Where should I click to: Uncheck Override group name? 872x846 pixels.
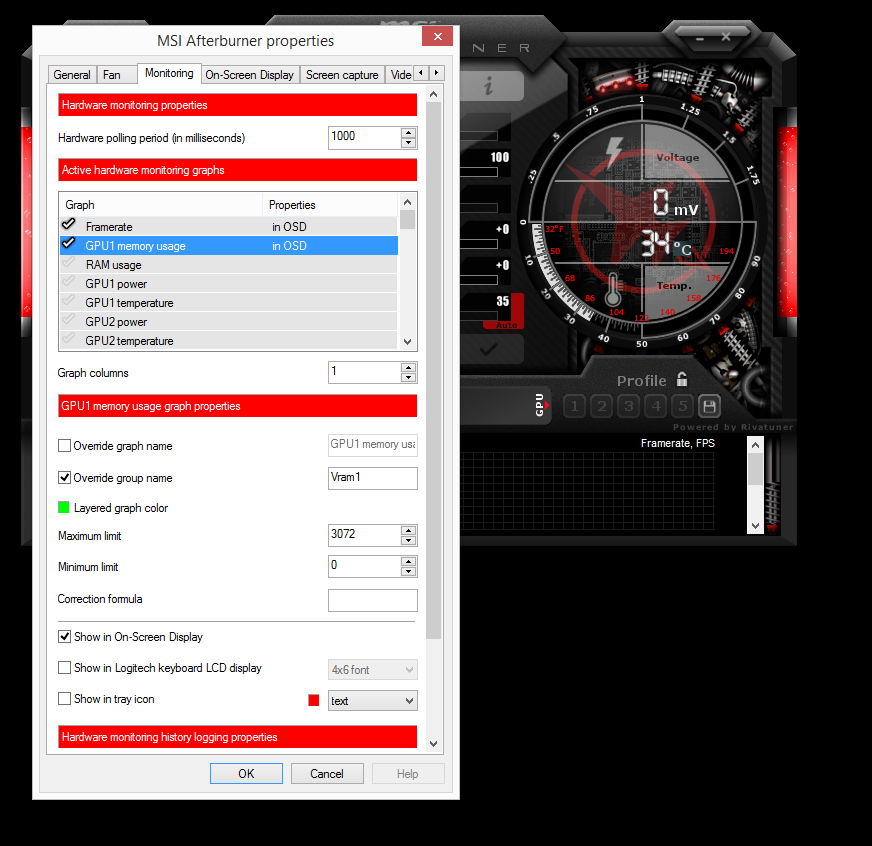click(x=65, y=477)
